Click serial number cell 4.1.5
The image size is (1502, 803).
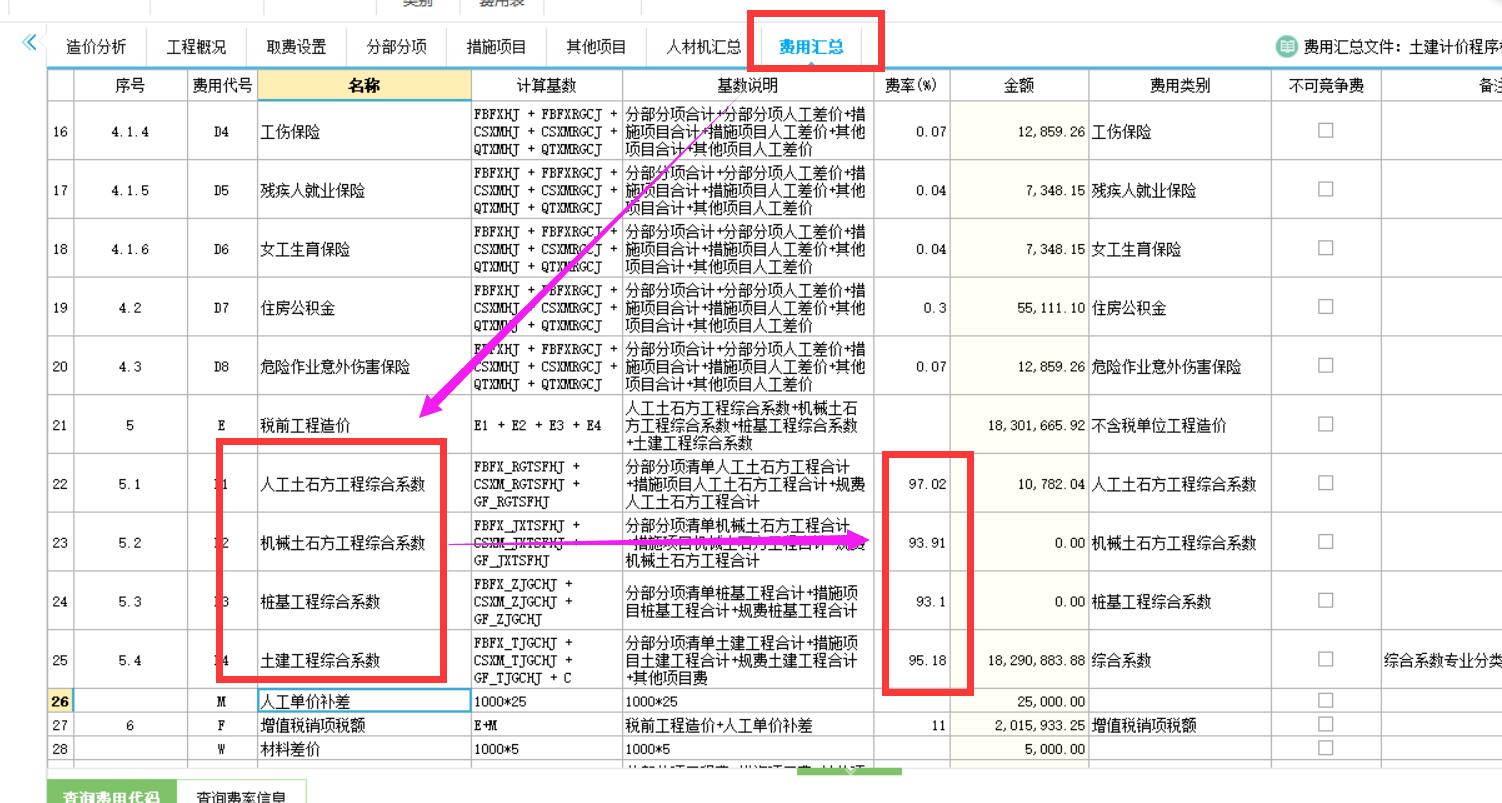click(x=130, y=190)
